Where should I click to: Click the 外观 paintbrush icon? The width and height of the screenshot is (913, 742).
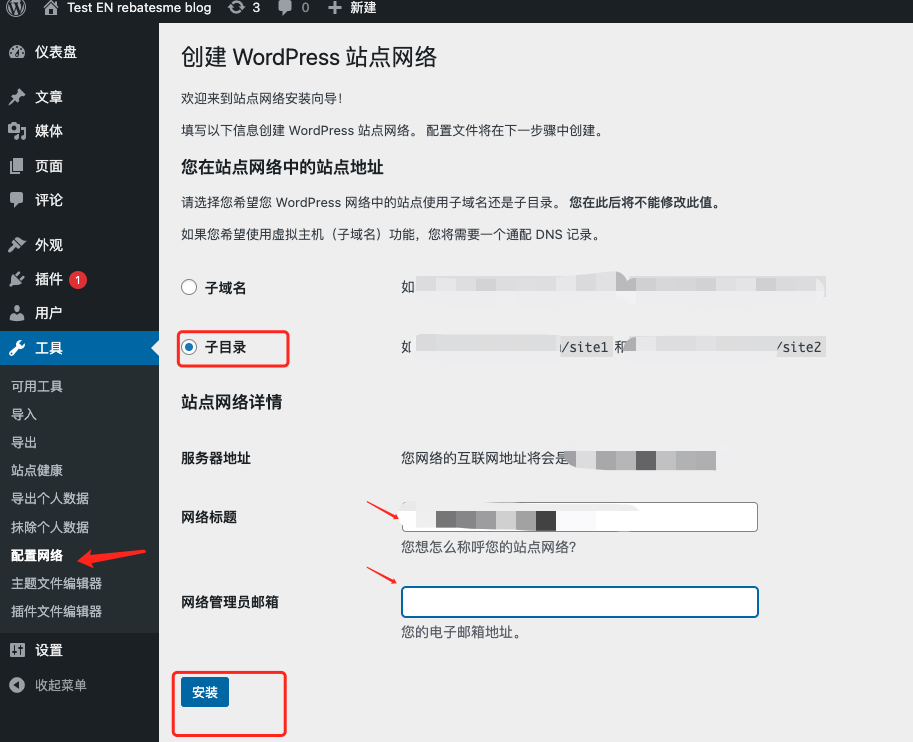(17, 245)
